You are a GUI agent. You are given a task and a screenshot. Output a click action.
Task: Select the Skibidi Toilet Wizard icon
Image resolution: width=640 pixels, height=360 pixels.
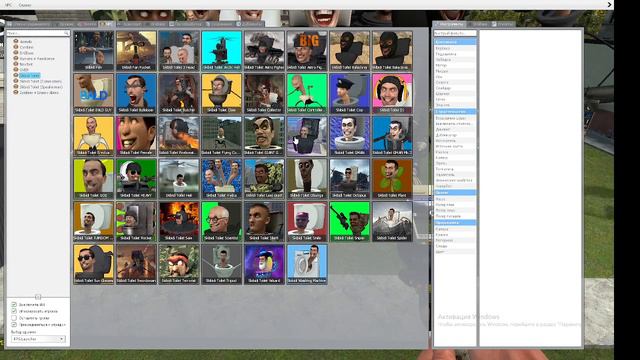pyautogui.click(x=264, y=264)
